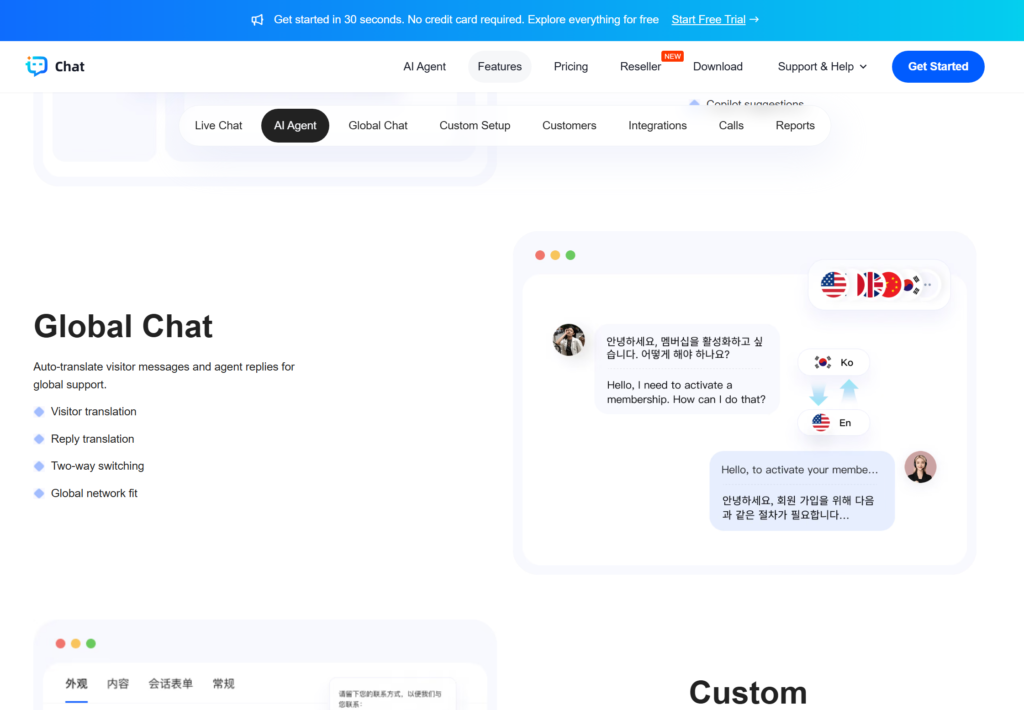
Task: Switch to the Calls tab
Action: tap(731, 125)
